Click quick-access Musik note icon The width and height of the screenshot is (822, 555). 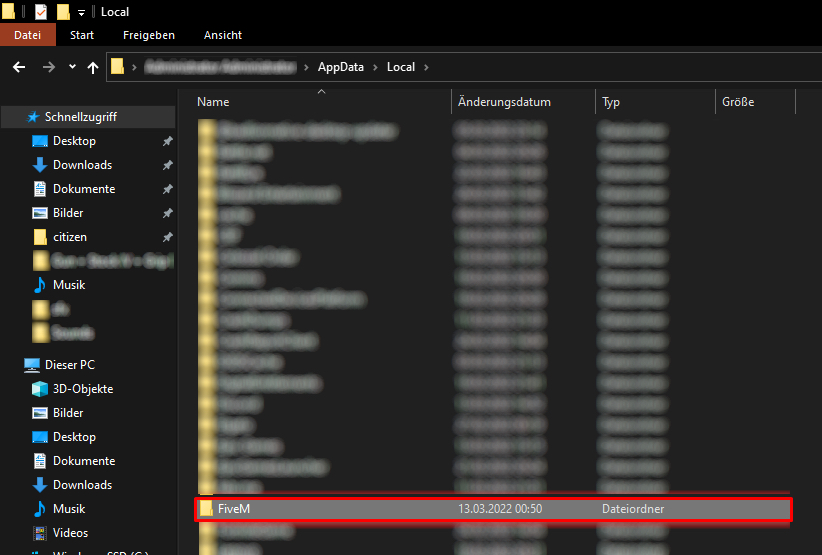click(40, 285)
